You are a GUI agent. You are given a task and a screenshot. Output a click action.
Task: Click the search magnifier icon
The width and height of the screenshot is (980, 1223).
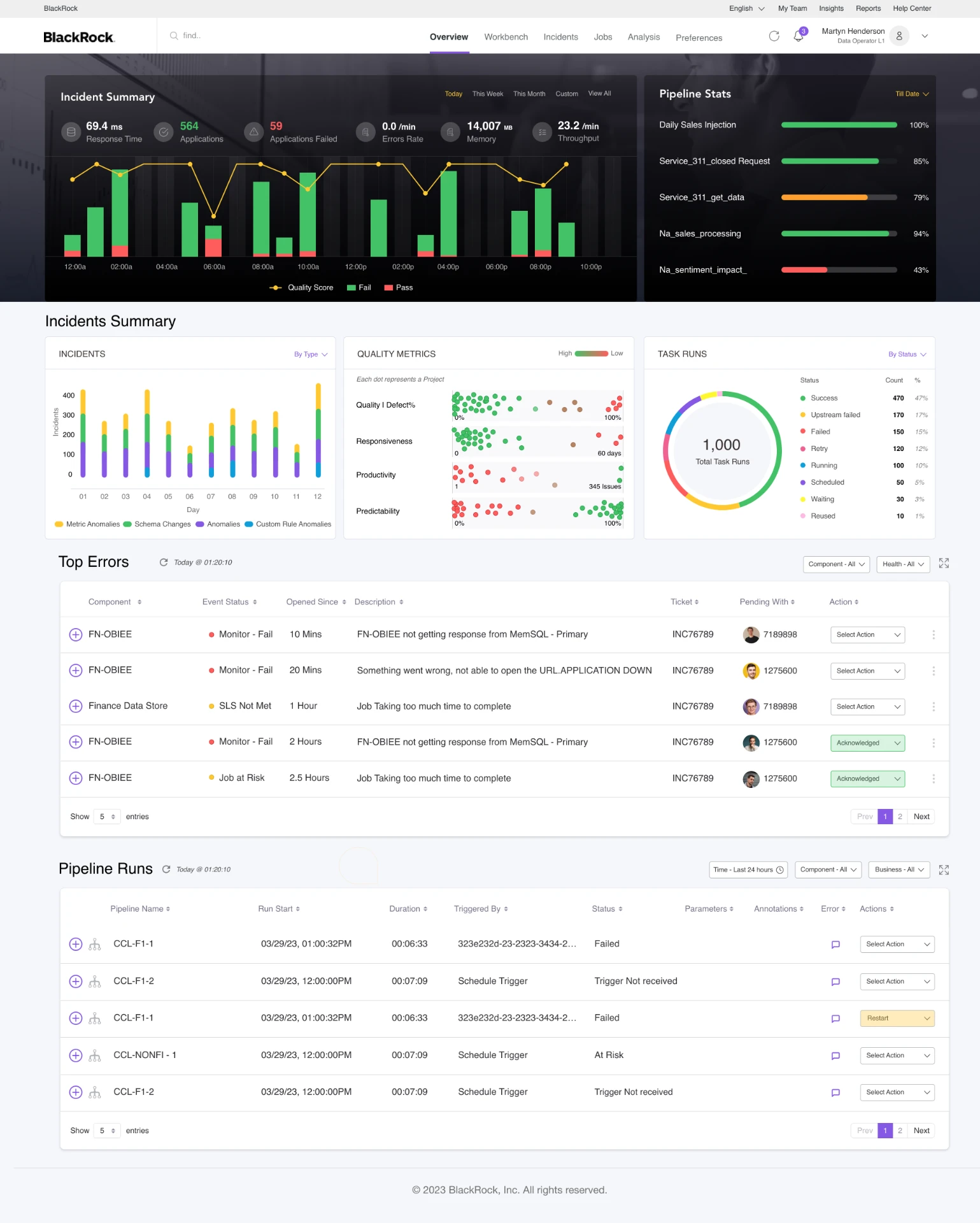[x=173, y=36]
